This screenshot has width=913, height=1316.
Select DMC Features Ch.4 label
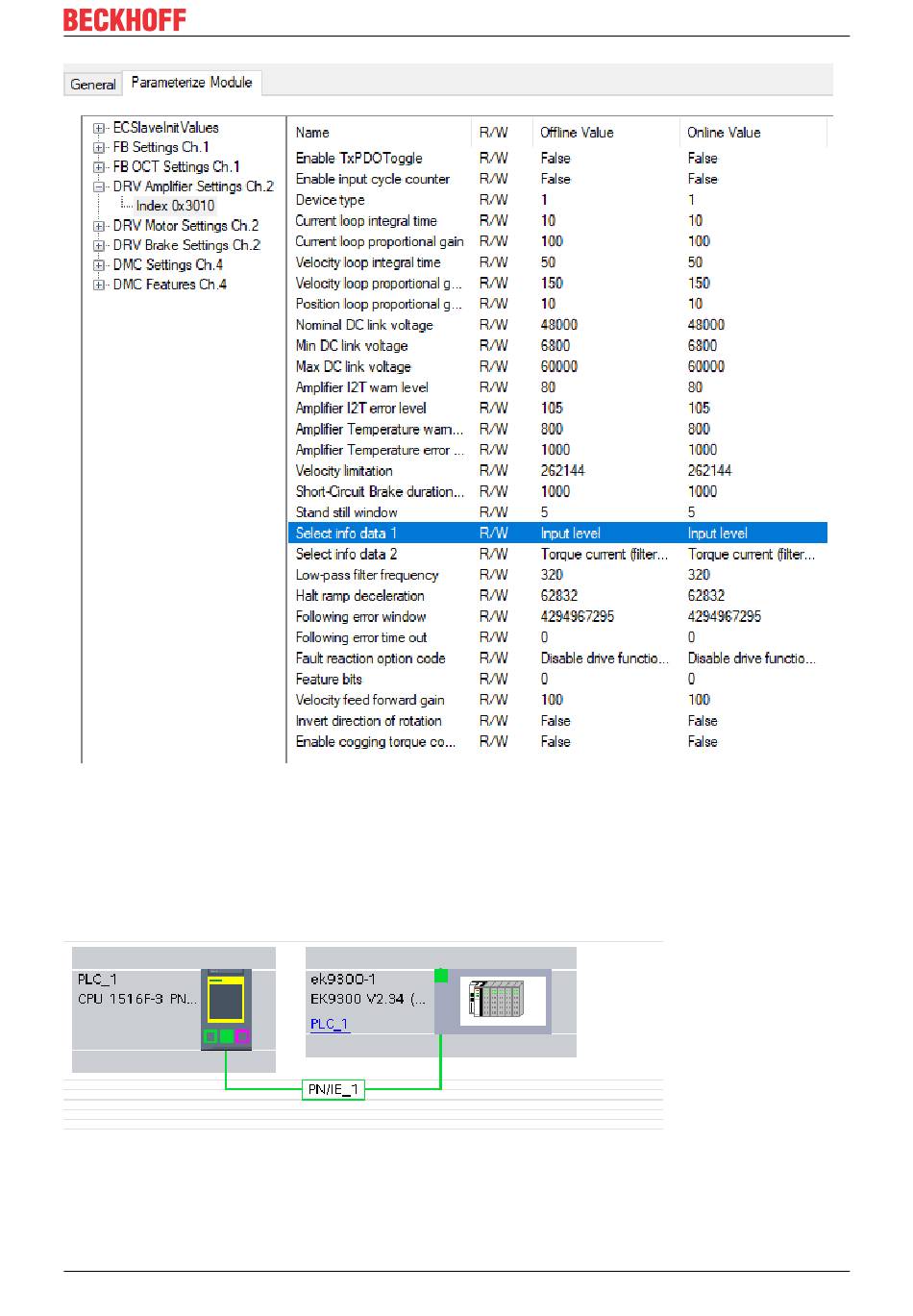tap(169, 285)
